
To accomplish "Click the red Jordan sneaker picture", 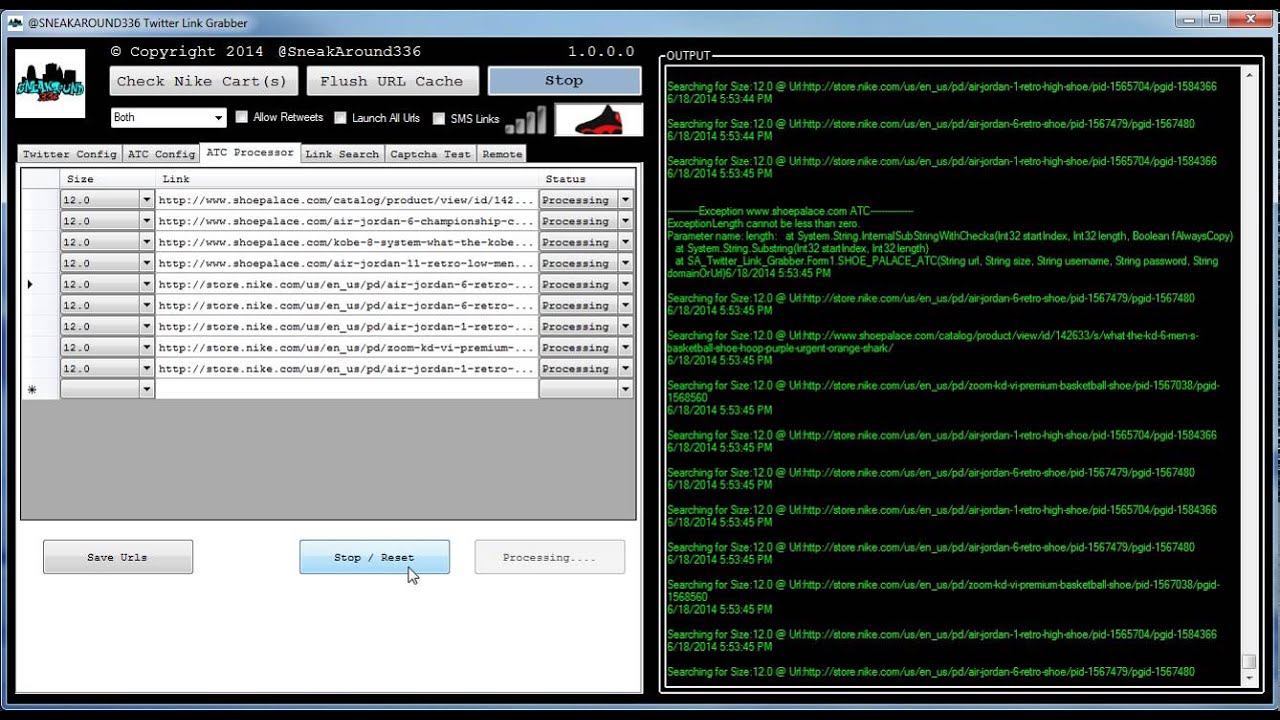I will (x=598, y=119).
